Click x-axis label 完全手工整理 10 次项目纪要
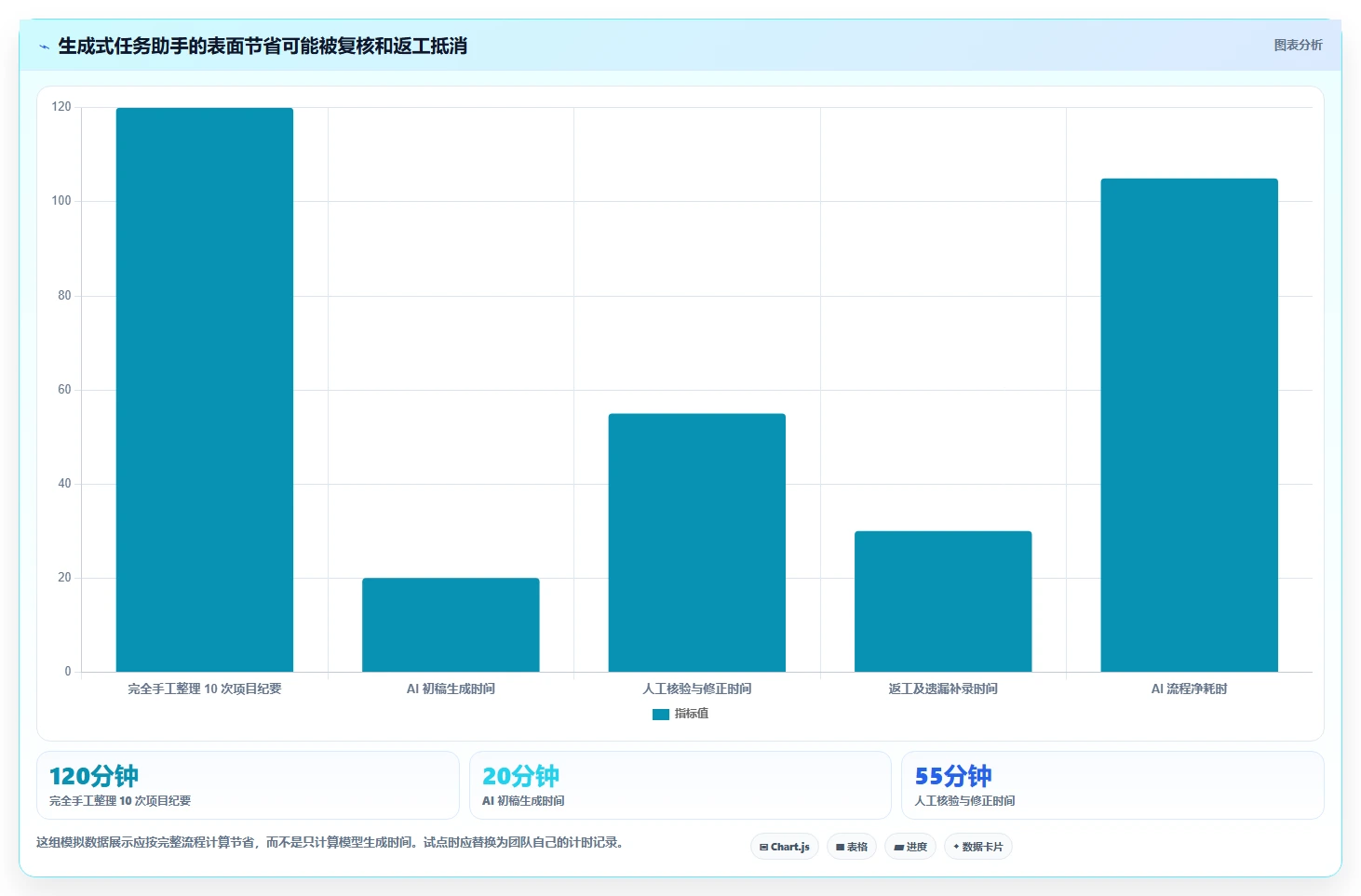The width and height of the screenshot is (1361, 896). coord(205,689)
